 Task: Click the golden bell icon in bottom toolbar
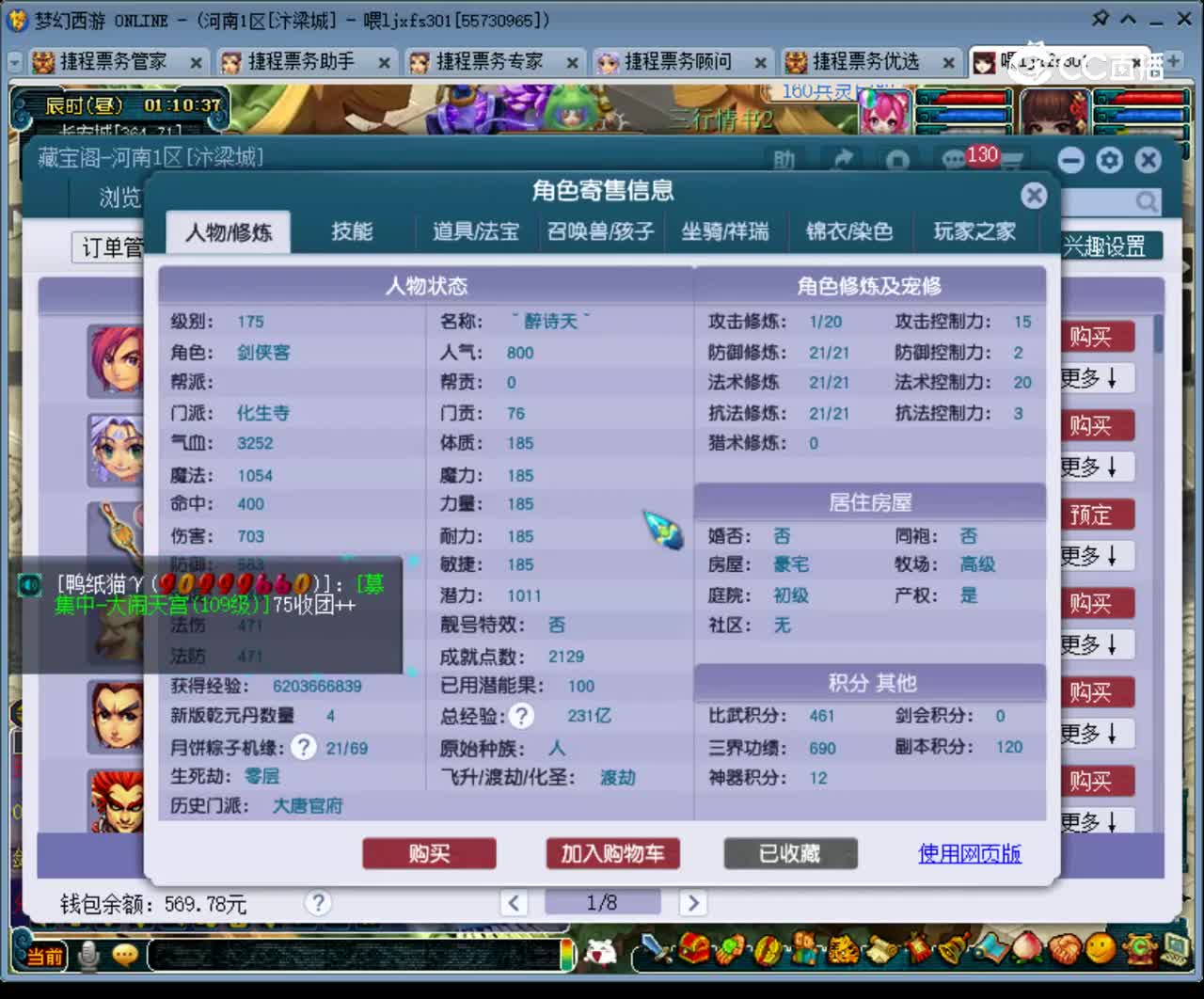click(954, 947)
